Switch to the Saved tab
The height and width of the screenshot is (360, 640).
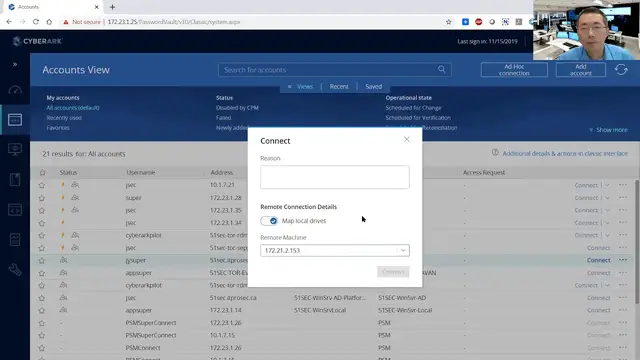click(373, 87)
